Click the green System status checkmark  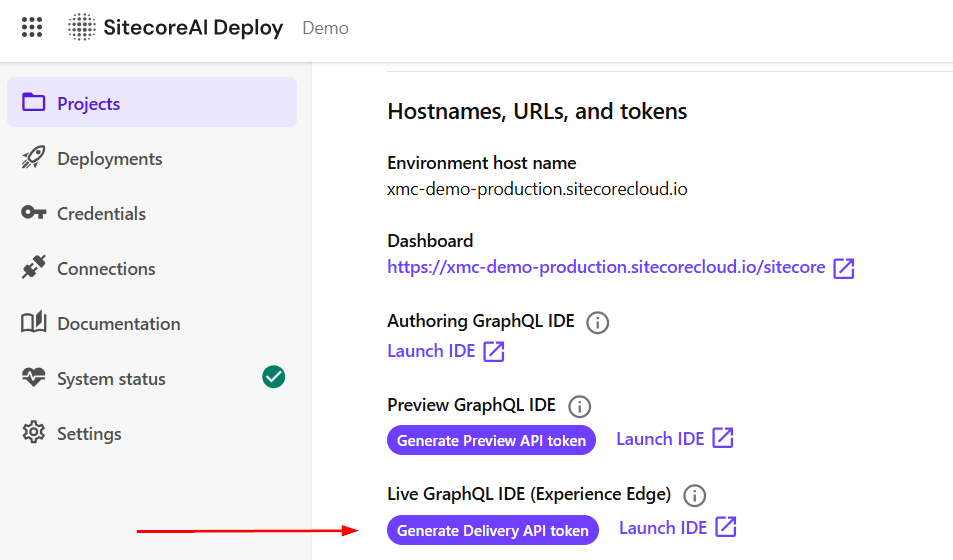tap(274, 377)
